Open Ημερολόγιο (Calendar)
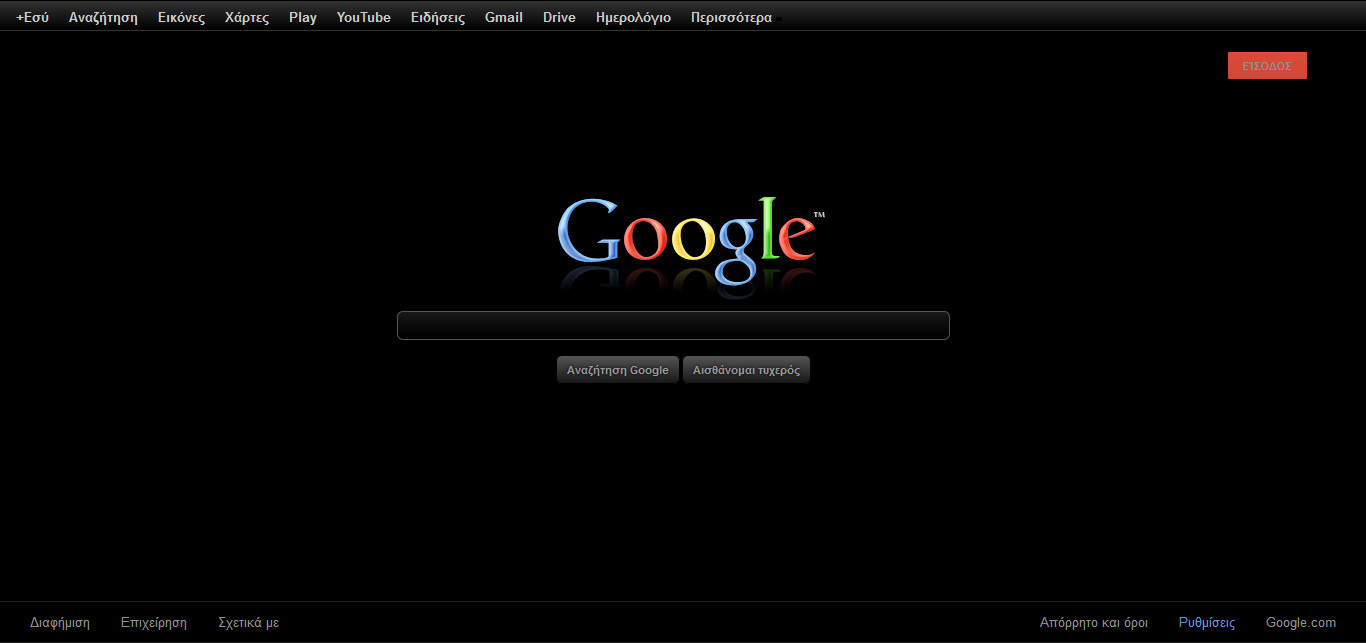 tap(632, 16)
